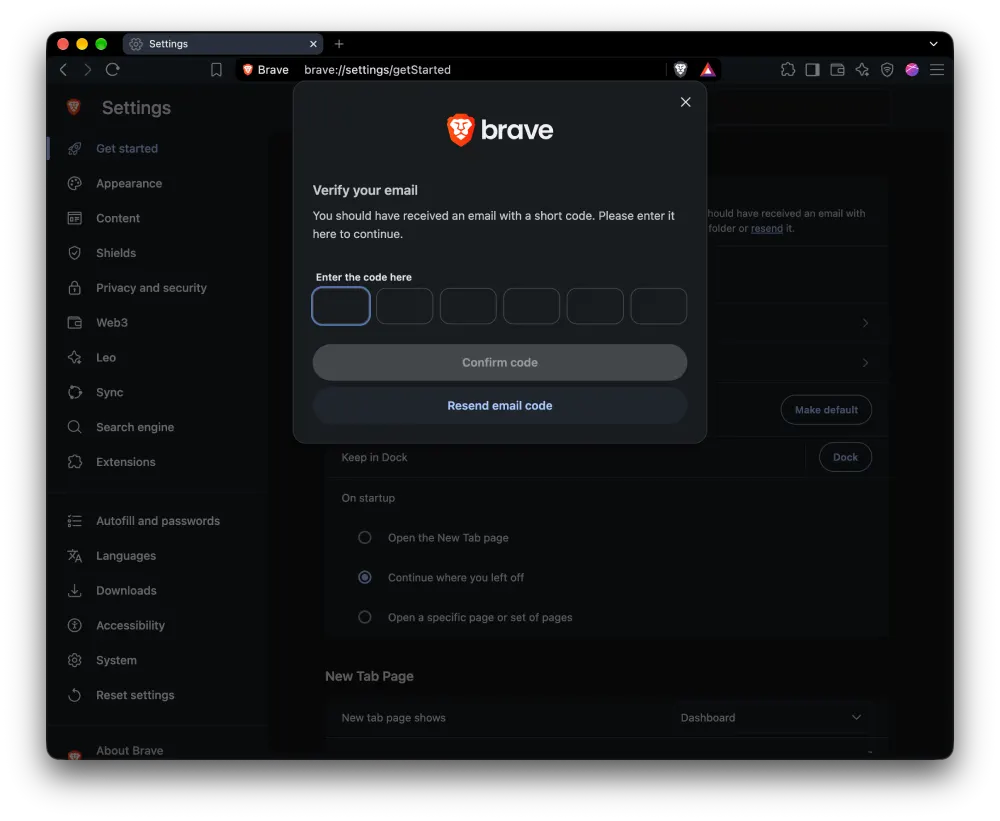
Task: Click the browser back arrow
Action: point(63,70)
